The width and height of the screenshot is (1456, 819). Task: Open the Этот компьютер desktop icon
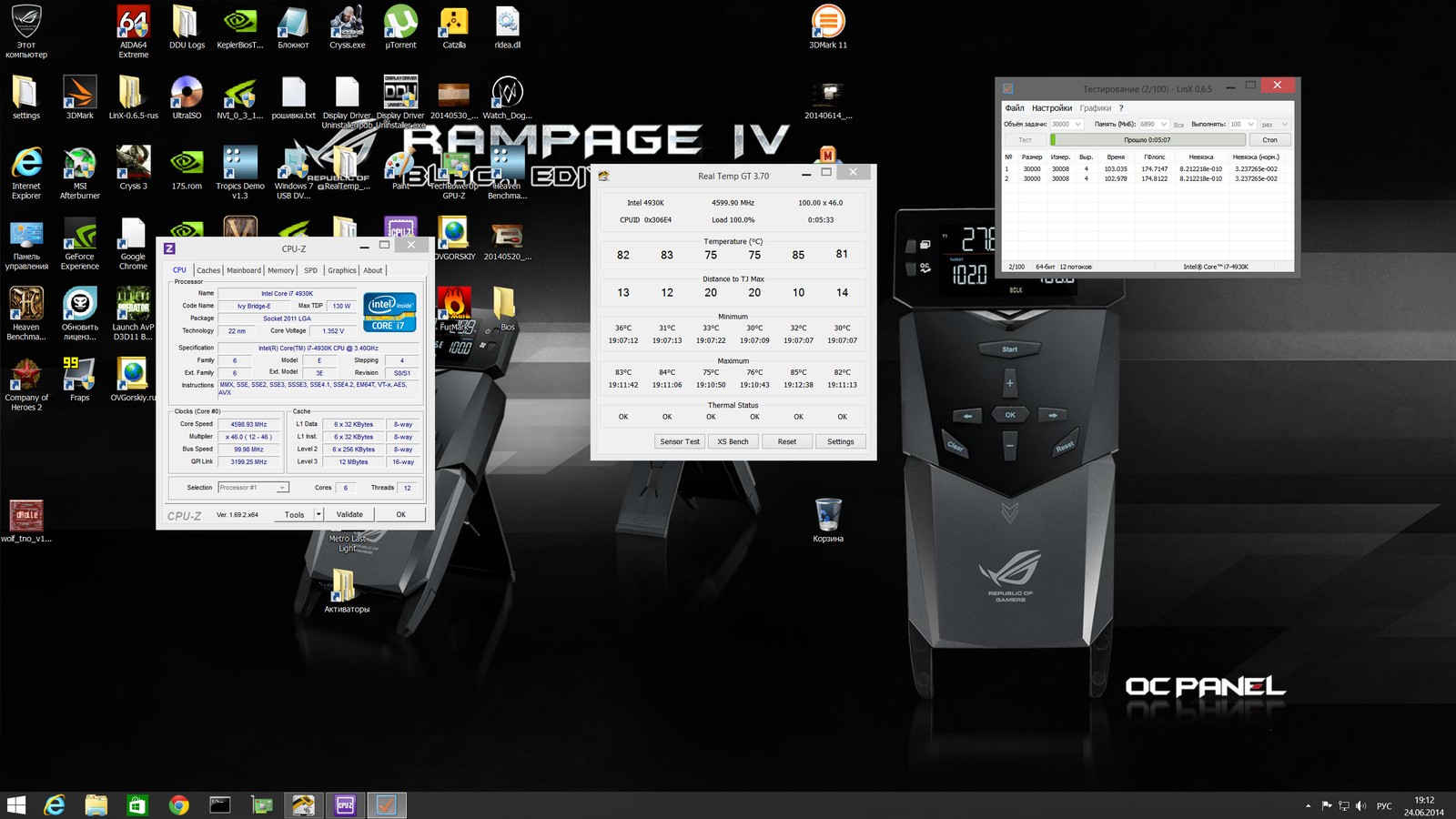click(x=26, y=32)
